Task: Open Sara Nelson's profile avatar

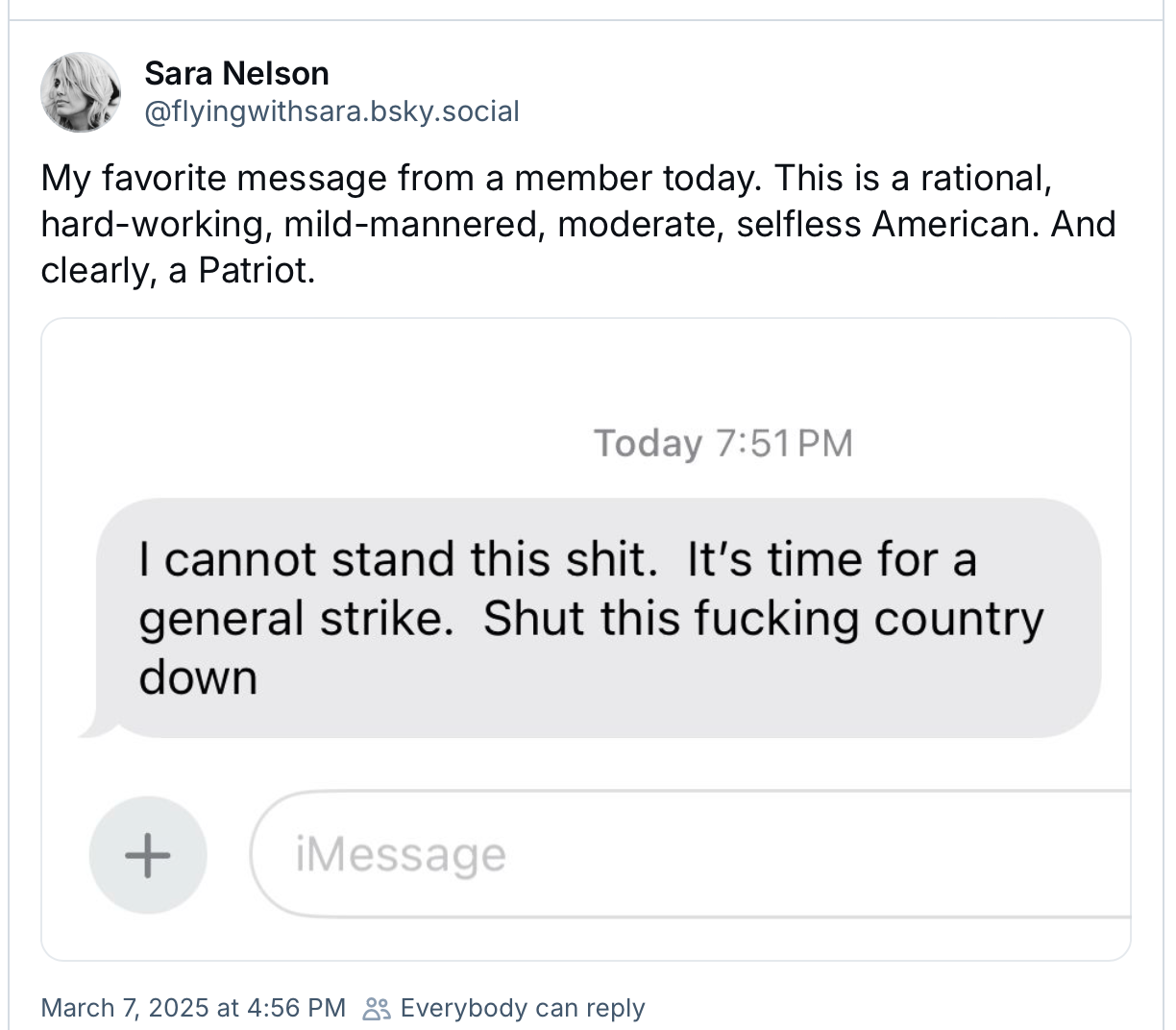Action: tap(81, 92)
